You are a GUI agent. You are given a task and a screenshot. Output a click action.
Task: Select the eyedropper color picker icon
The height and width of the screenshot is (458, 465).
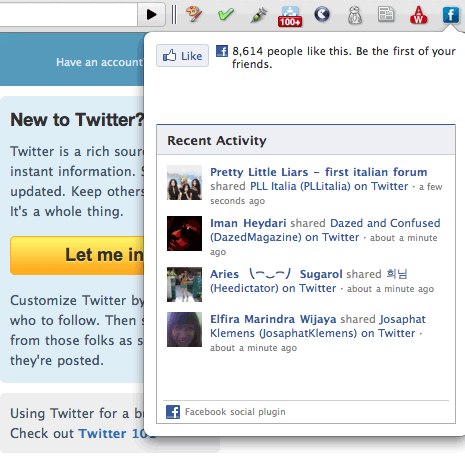click(258, 15)
